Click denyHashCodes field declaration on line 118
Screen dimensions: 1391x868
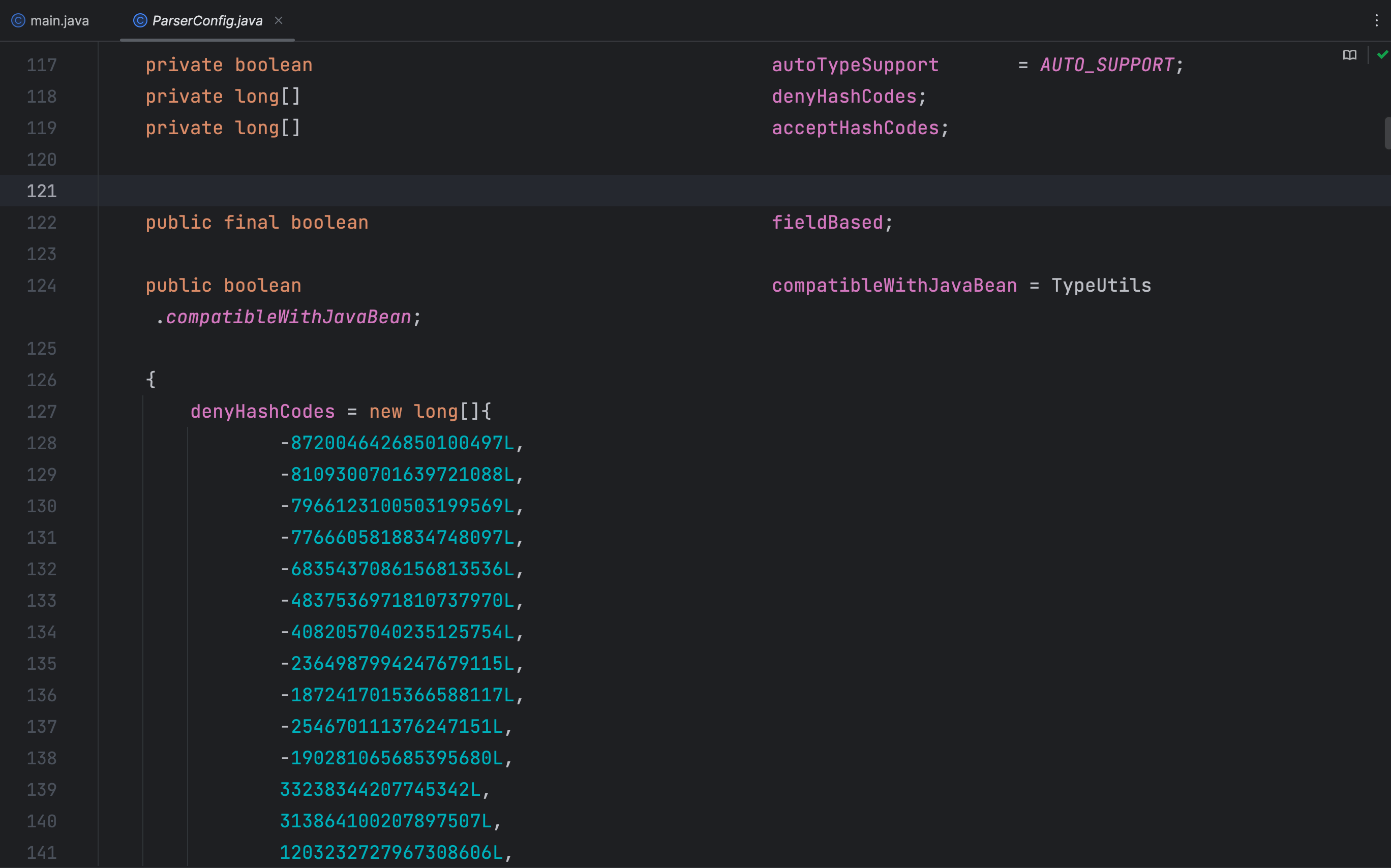pos(844,97)
